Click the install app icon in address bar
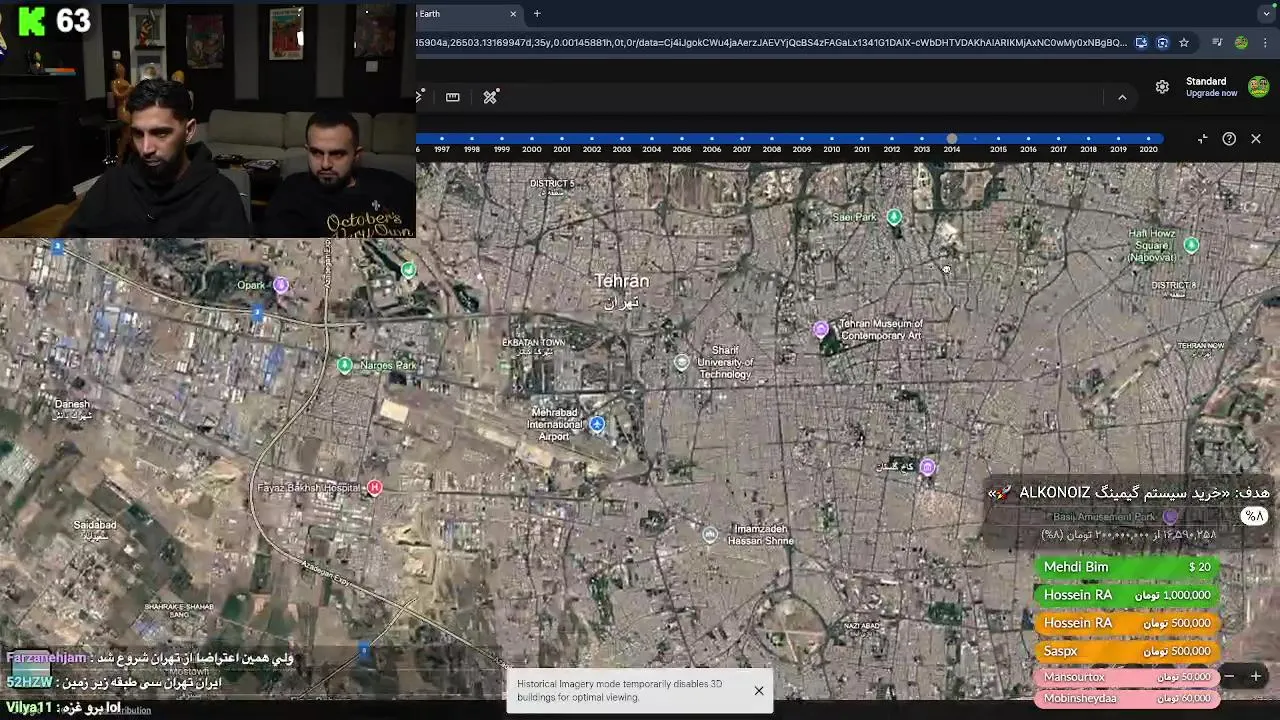 (x=1141, y=43)
